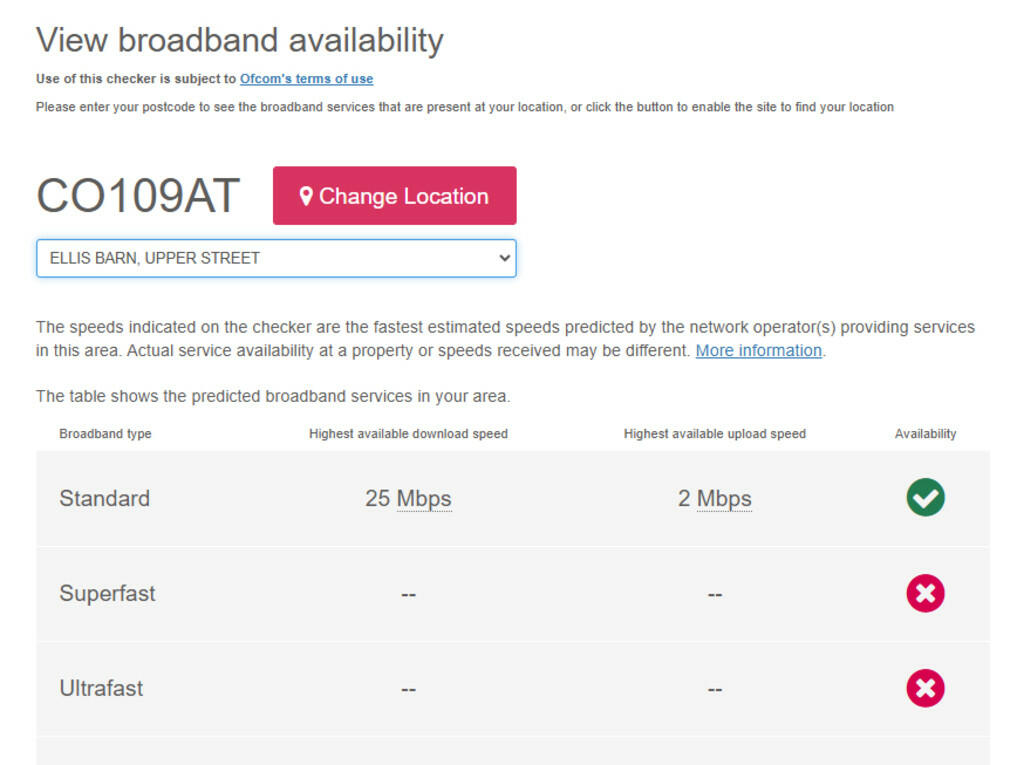Open Ofcom's terms of use link
The height and width of the screenshot is (765, 1024).
(306, 79)
